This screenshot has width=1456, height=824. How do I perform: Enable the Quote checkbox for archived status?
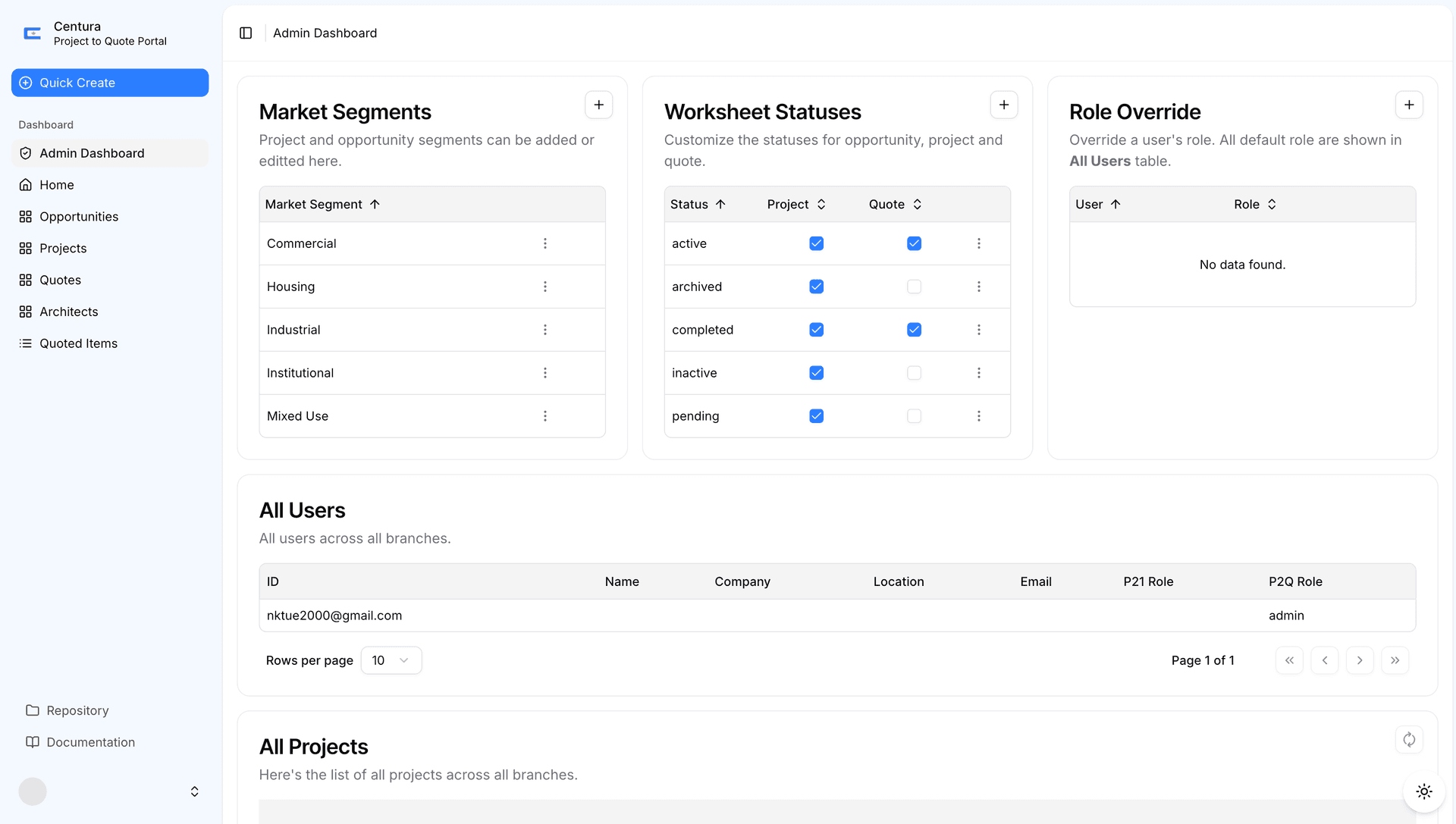pos(914,287)
